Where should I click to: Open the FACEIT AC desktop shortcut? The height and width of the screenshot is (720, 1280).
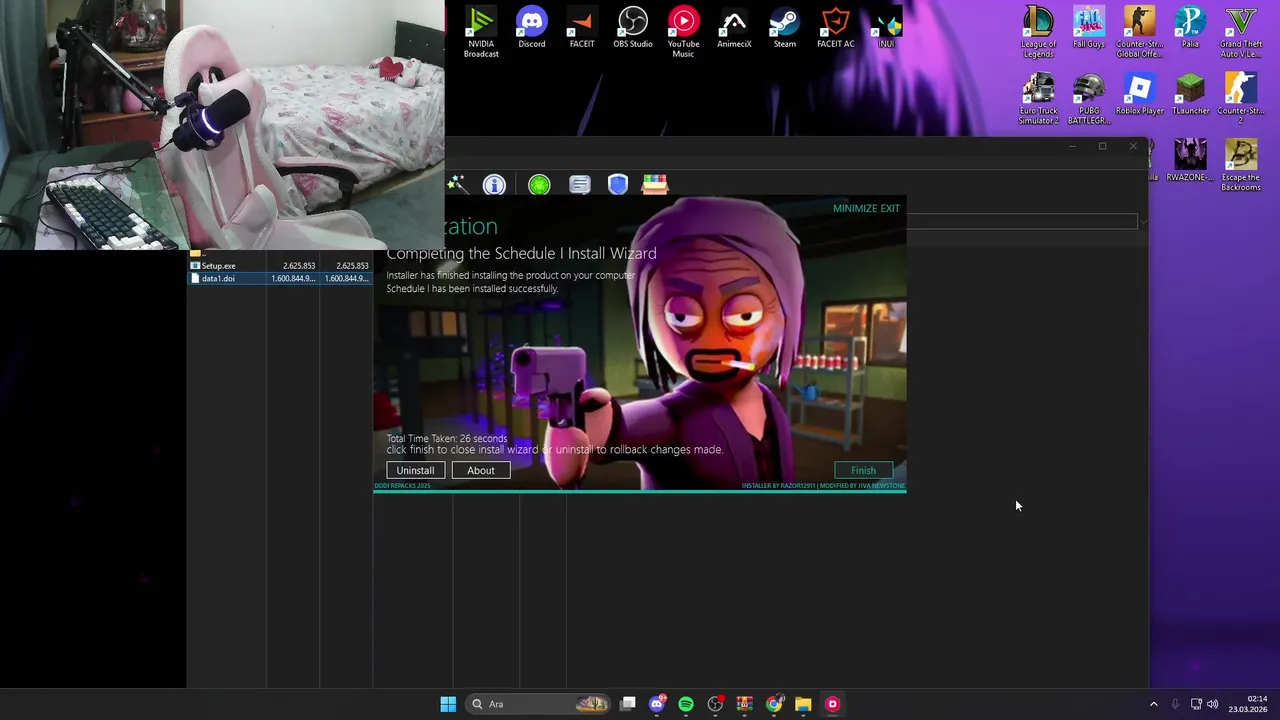(x=835, y=28)
